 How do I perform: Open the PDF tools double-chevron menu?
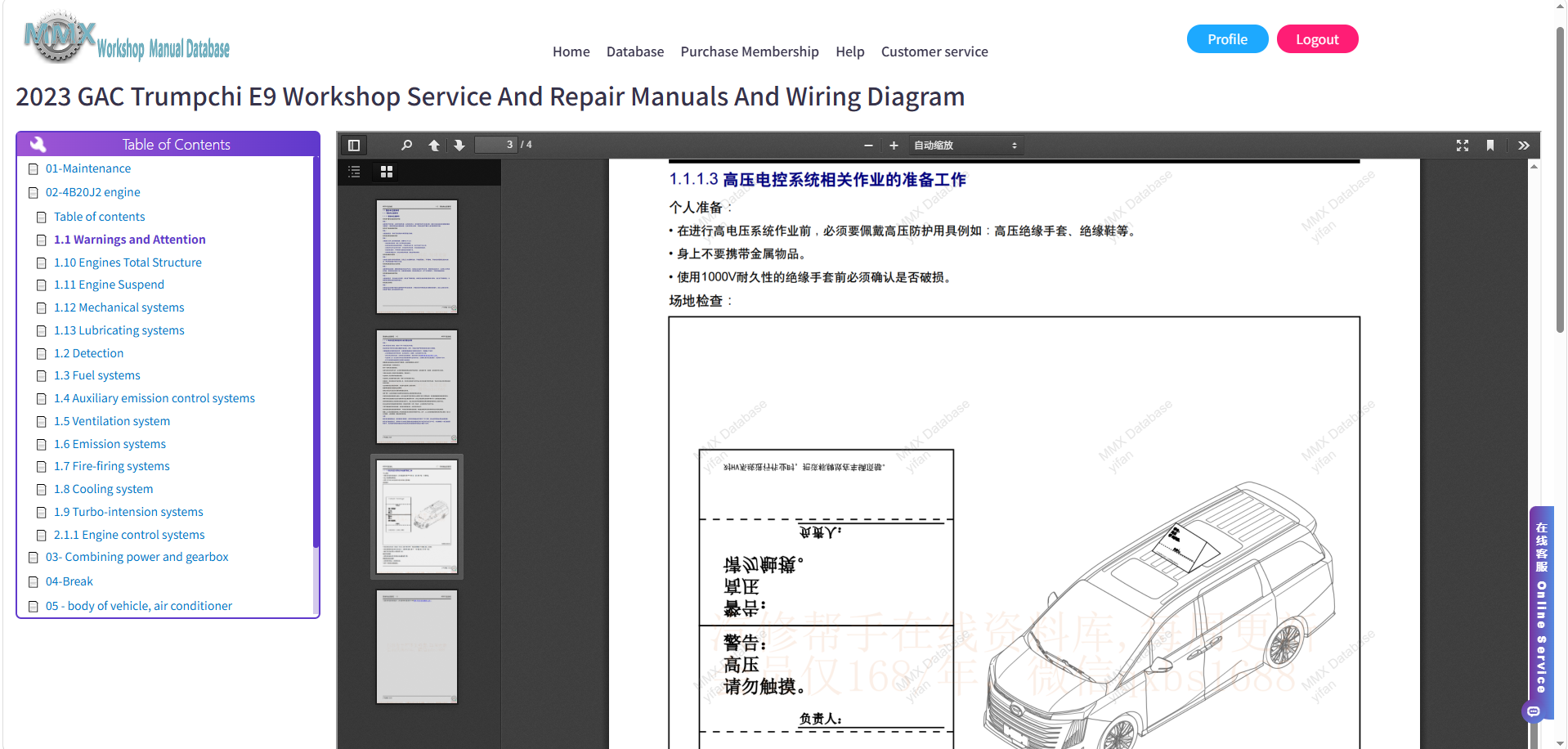[1524, 146]
